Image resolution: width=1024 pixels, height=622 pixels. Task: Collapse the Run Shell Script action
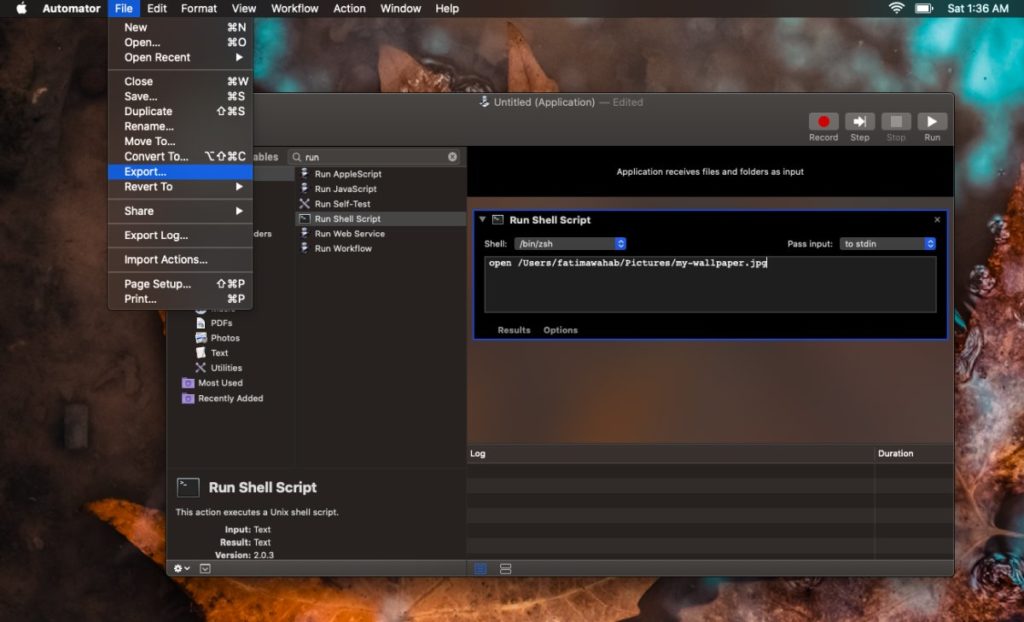tap(483, 219)
